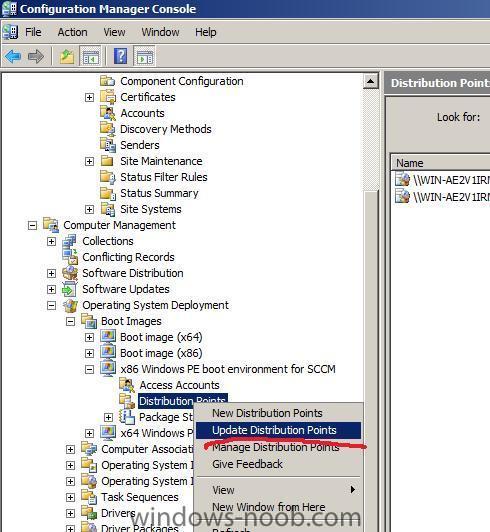Expand the Software Updates node
The width and height of the screenshot is (490, 532).
point(51,289)
